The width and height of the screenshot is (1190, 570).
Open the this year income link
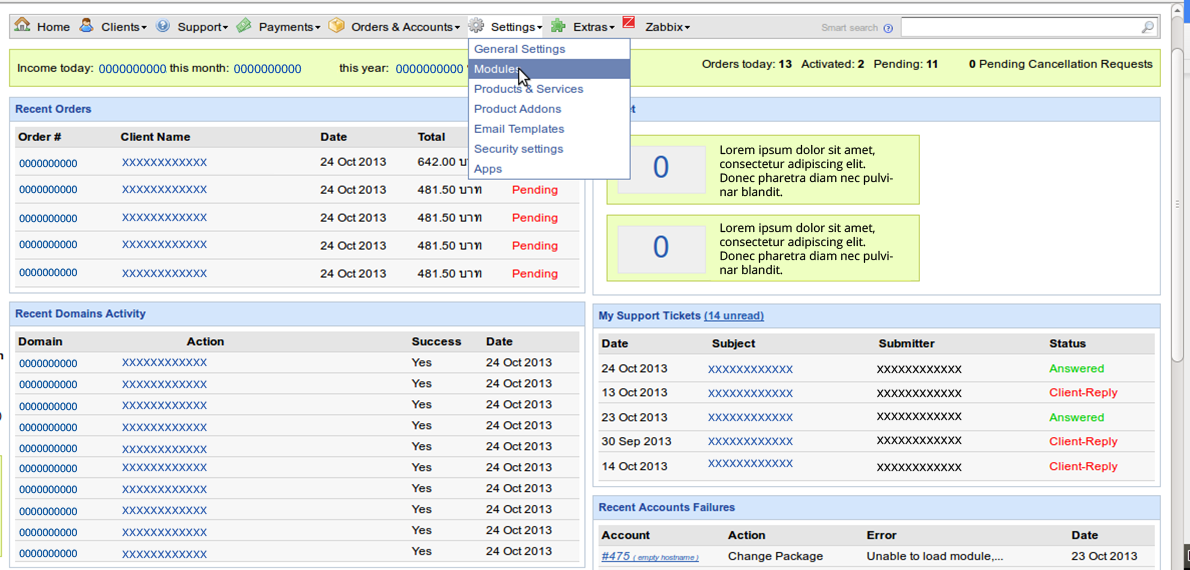(x=430, y=69)
